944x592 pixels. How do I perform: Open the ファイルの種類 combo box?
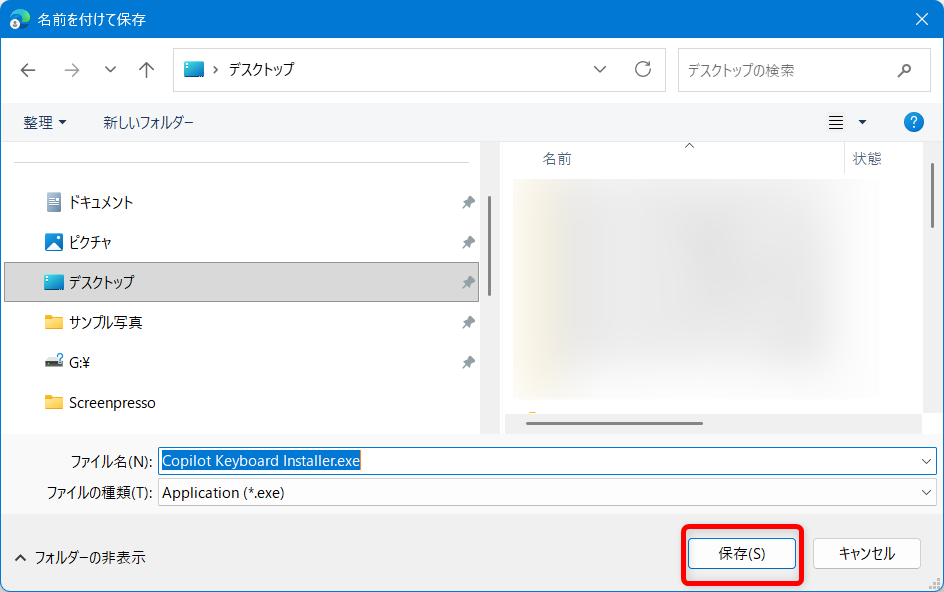(547, 493)
